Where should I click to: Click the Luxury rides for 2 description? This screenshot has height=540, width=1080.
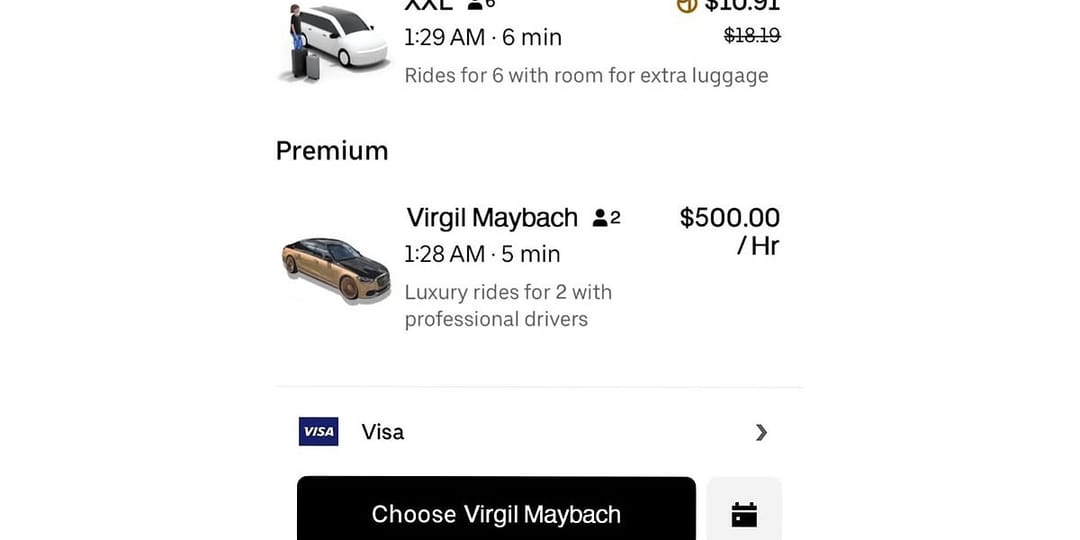click(x=508, y=305)
